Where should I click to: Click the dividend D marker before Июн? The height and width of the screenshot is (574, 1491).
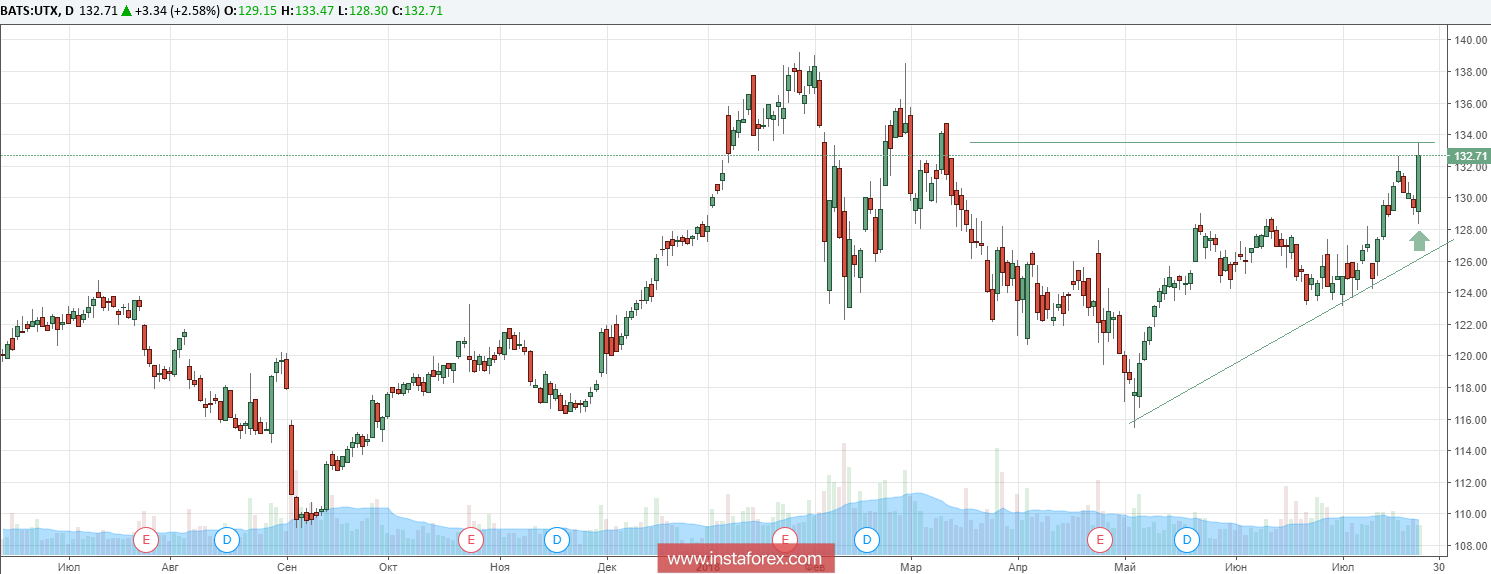[1187, 540]
